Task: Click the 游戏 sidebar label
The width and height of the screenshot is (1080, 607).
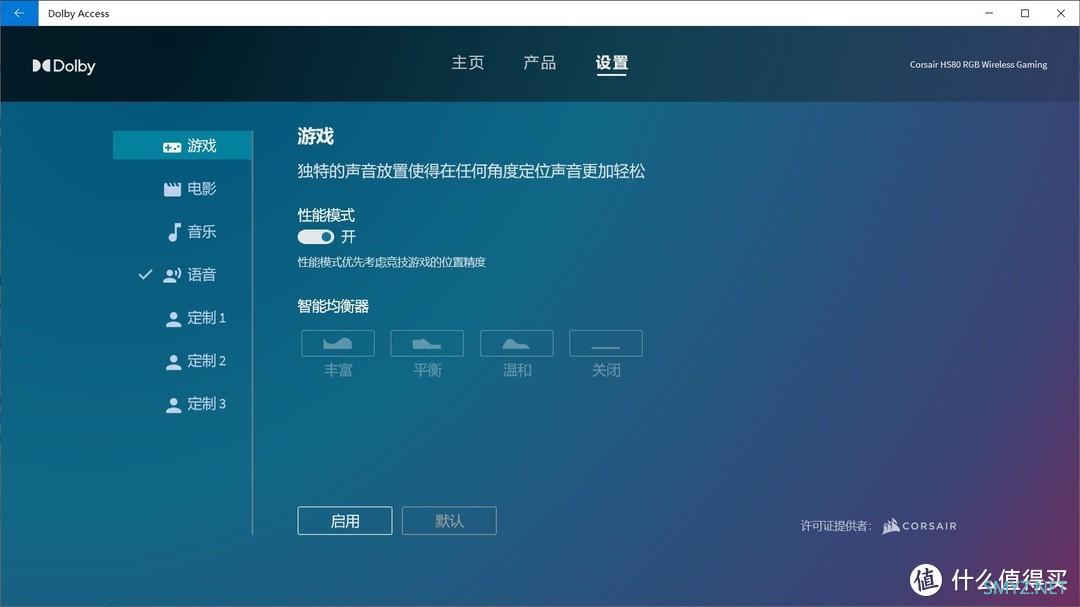Action: (202, 145)
